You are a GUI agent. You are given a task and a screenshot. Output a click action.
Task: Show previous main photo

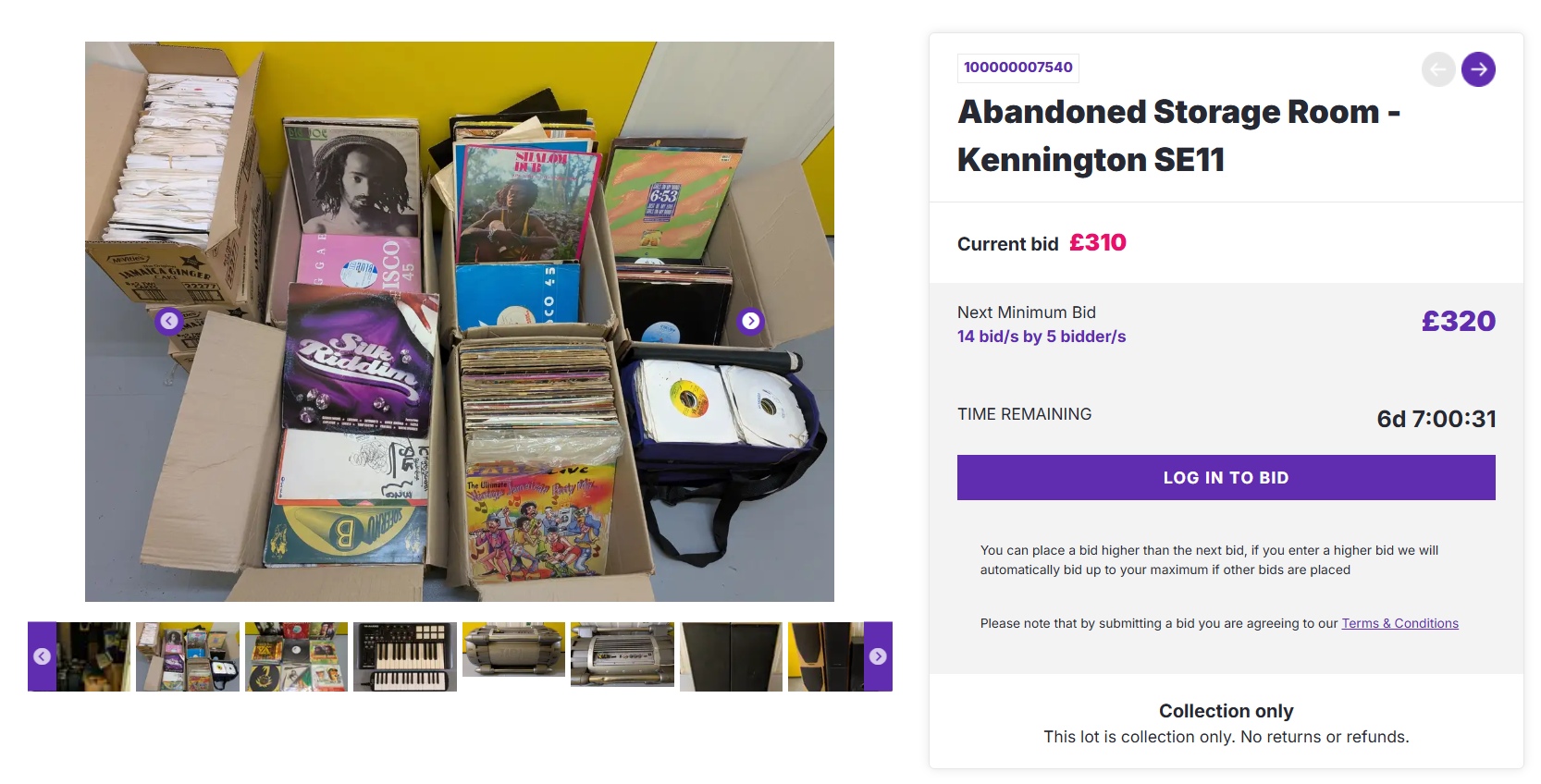pos(168,321)
